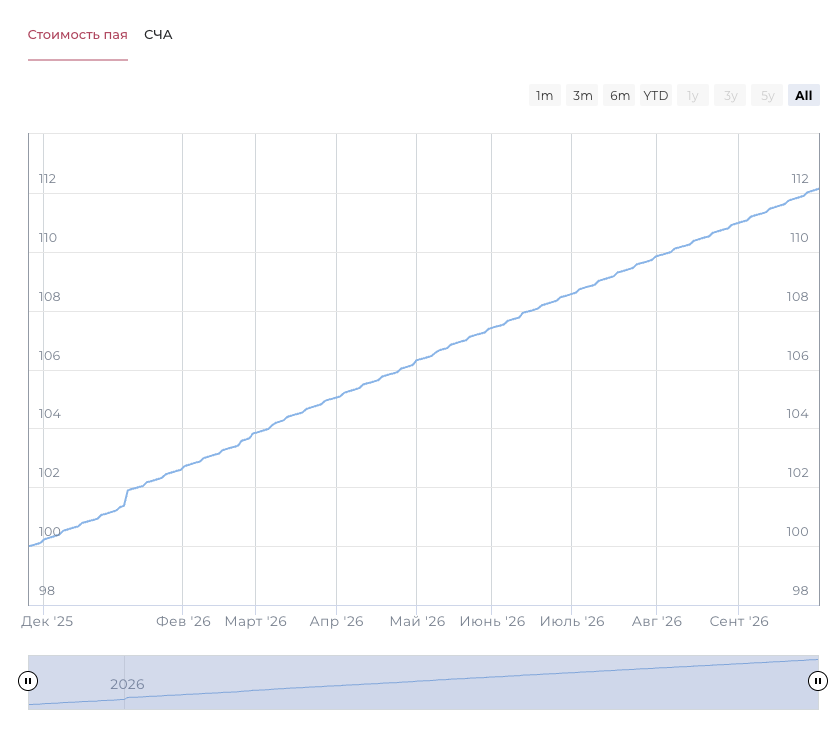Click the right axis value 98
The image size is (839, 736).
point(800,591)
